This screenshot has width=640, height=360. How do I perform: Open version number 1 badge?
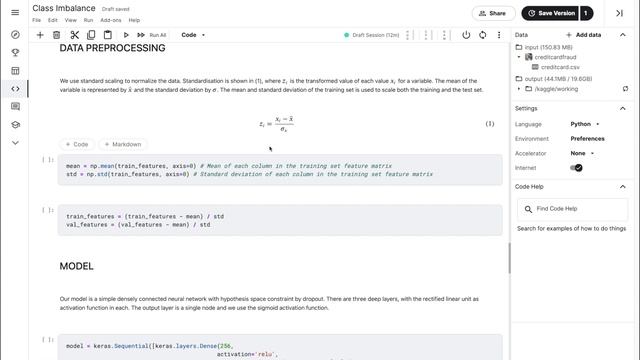(x=586, y=13)
